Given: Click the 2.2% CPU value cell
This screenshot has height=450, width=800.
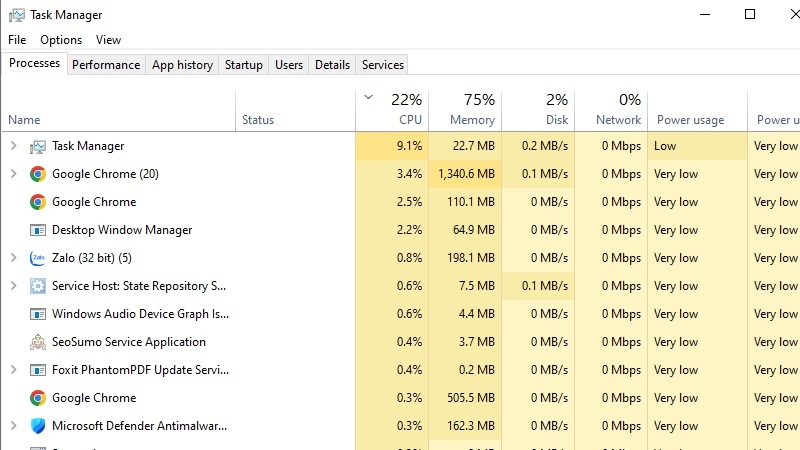Looking at the screenshot, I should (392, 230).
